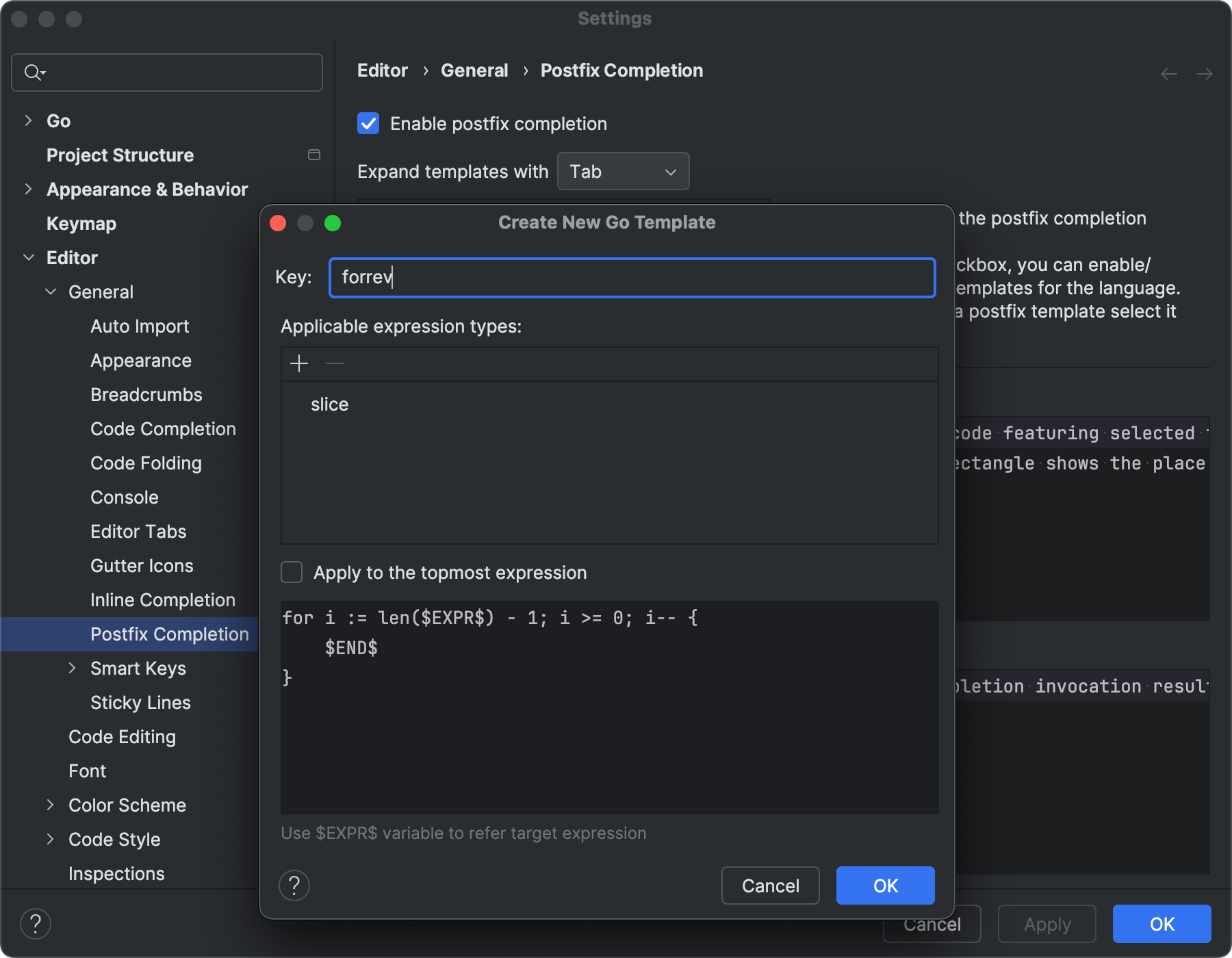The width and height of the screenshot is (1232, 958).
Task: Enable Apply to the topmost expression
Action: (291, 573)
